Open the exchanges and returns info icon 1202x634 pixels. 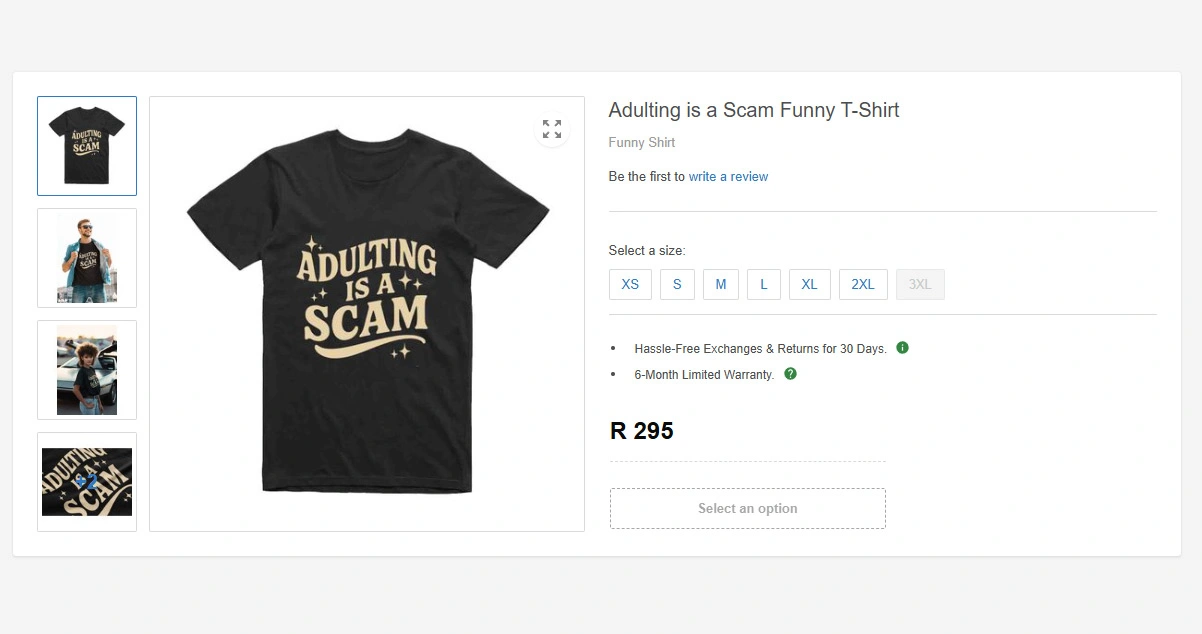coord(902,348)
